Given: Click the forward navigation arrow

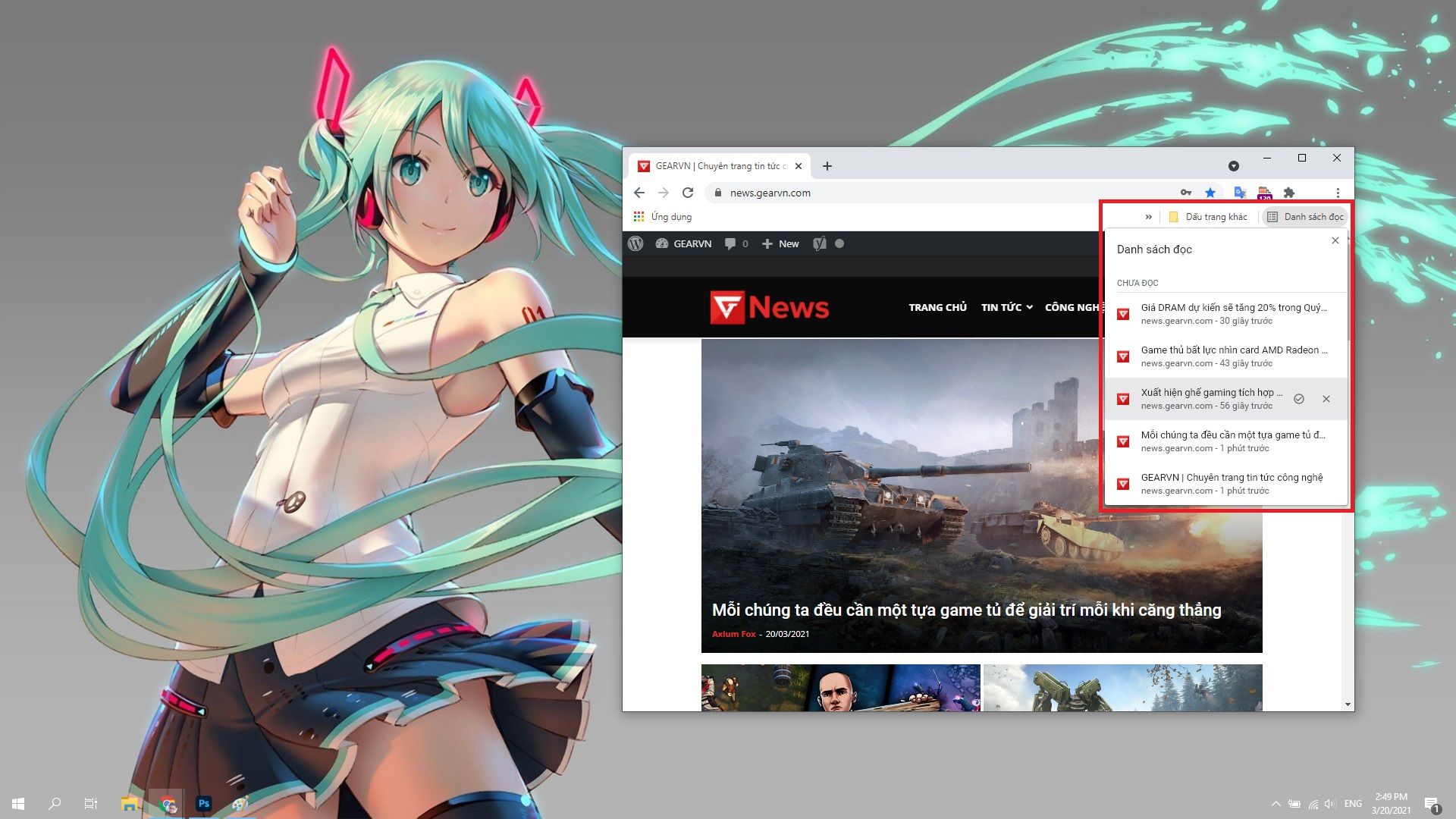Looking at the screenshot, I should (664, 193).
